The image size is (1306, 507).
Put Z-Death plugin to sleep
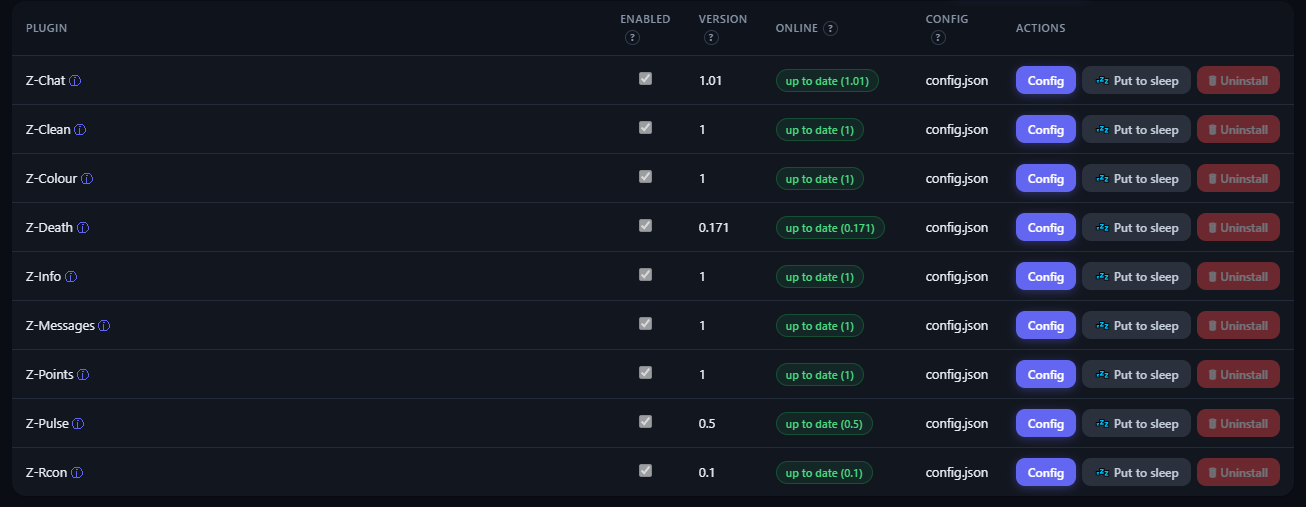click(1136, 228)
